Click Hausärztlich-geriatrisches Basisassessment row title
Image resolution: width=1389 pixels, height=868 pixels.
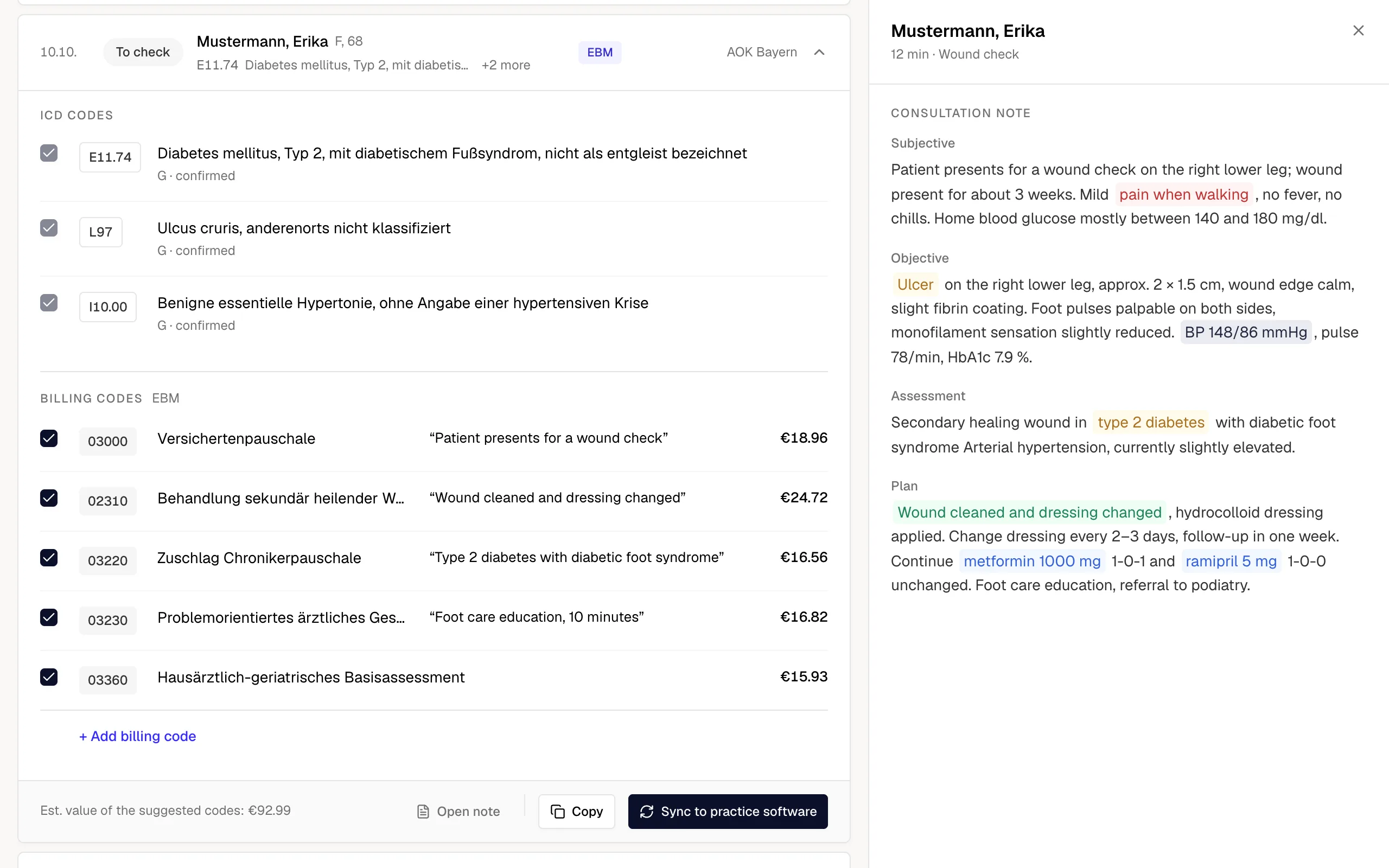(311, 677)
